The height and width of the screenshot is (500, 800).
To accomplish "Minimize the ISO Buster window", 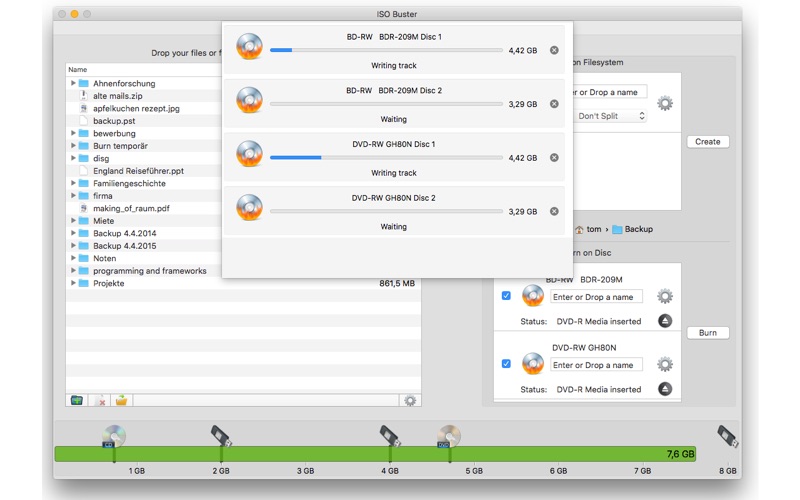I will click(x=74, y=14).
